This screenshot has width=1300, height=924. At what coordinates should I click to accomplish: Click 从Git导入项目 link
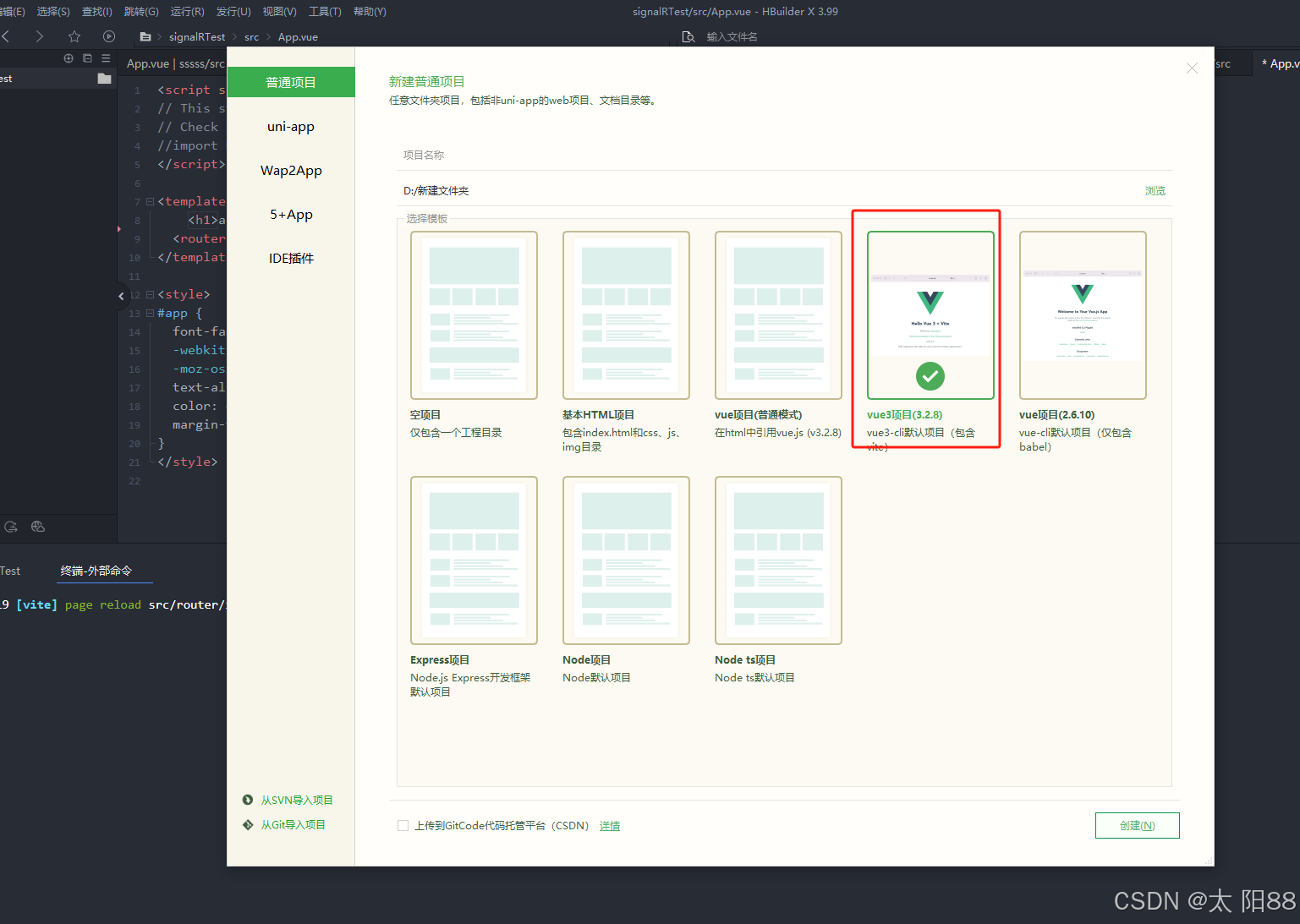(293, 824)
